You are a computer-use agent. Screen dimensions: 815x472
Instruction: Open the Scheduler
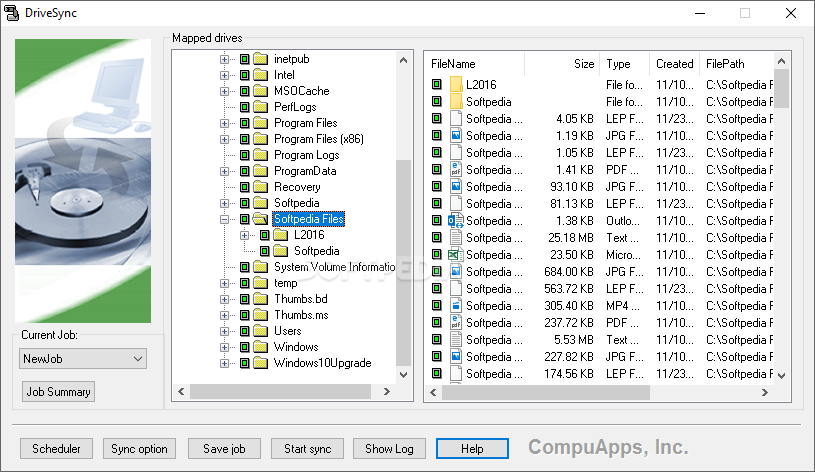(56, 449)
